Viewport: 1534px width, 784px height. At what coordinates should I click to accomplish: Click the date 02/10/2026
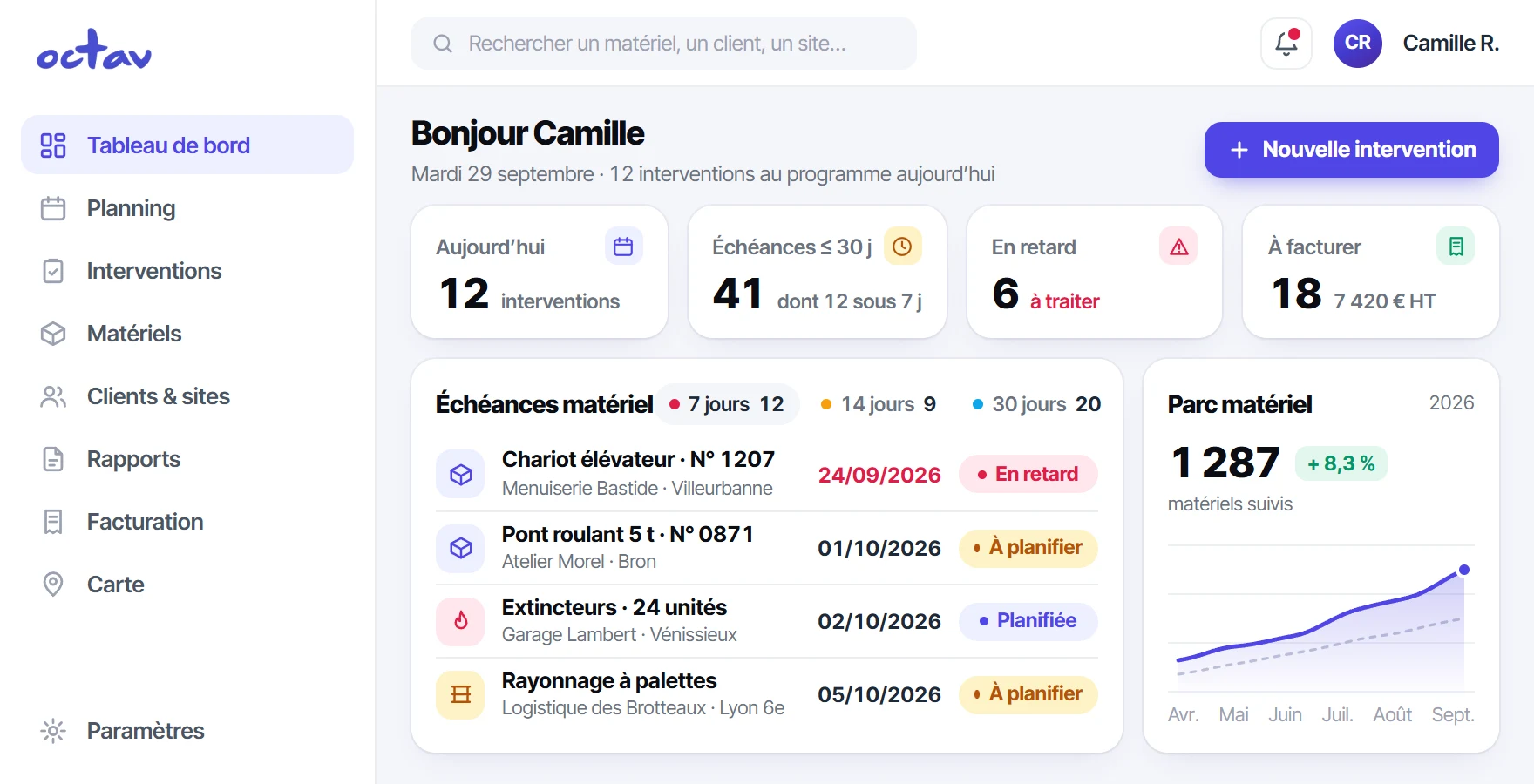tap(879, 621)
